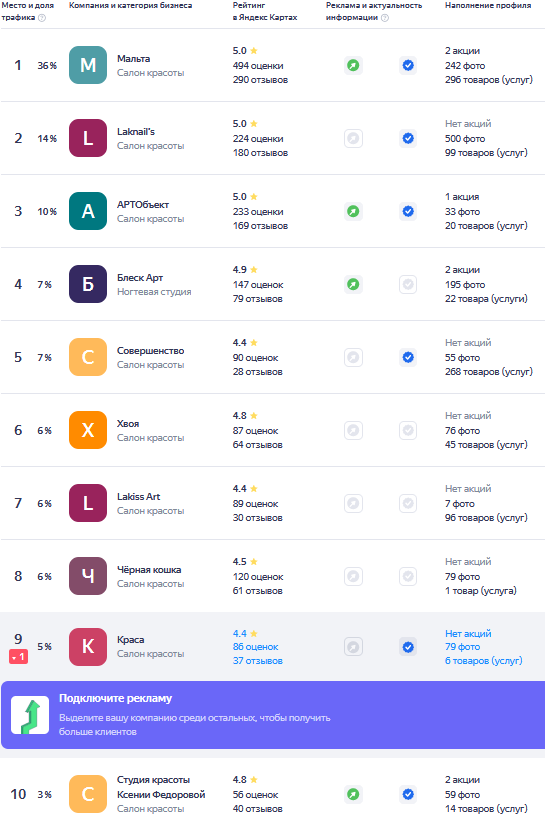Viewport: 545px width, 825px height.
Task: Click the green advertising icon for АРТОбъект
Action: pyautogui.click(x=354, y=212)
